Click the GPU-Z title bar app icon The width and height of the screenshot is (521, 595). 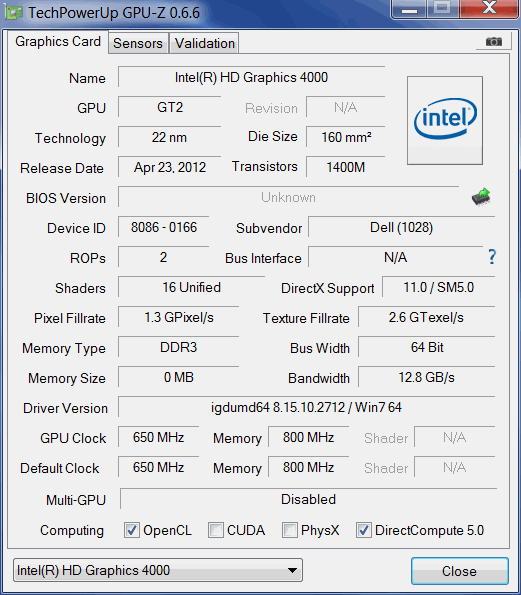[x=14, y=13]
